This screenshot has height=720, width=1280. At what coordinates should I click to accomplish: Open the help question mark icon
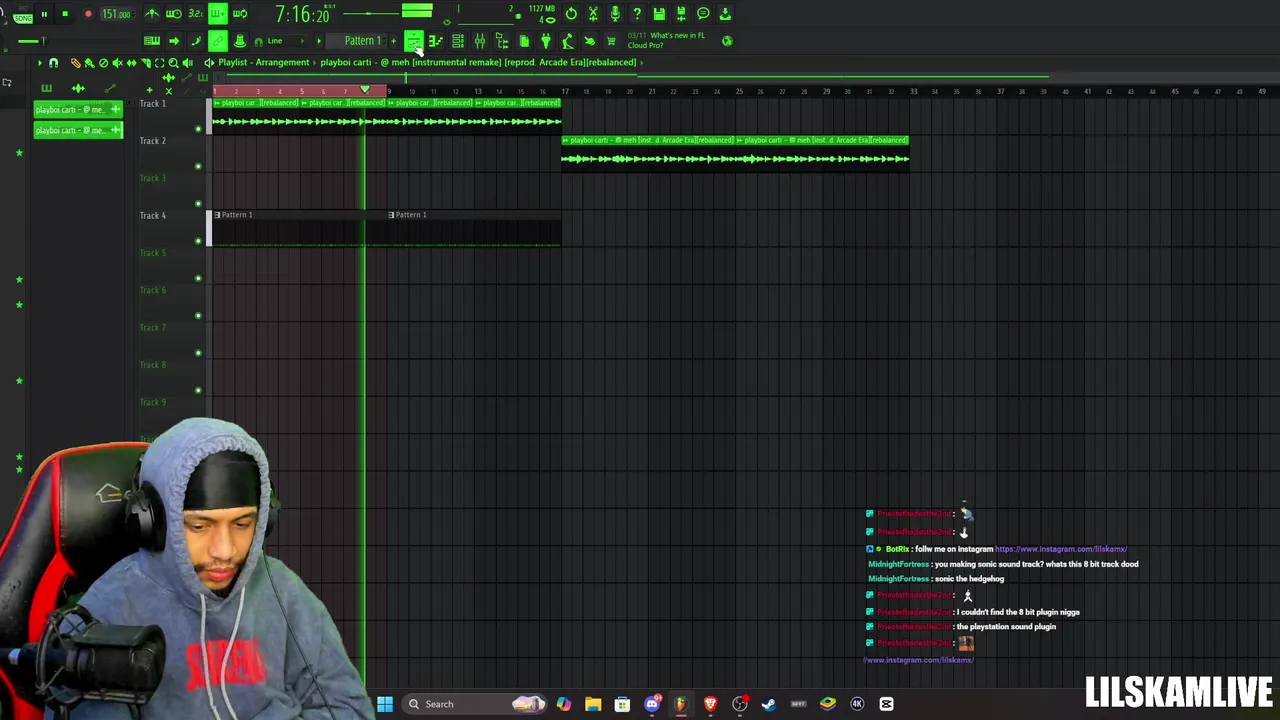637,14
